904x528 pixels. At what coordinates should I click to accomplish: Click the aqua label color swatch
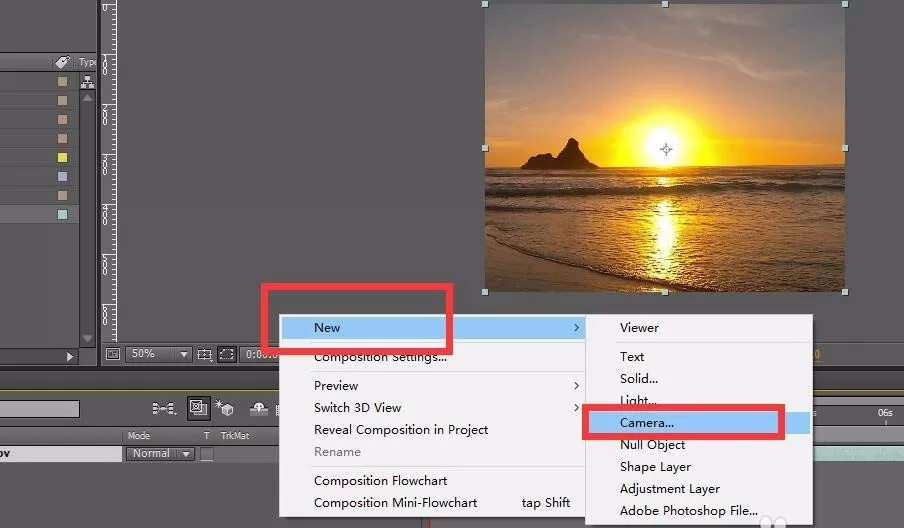[x=62, y=214]
